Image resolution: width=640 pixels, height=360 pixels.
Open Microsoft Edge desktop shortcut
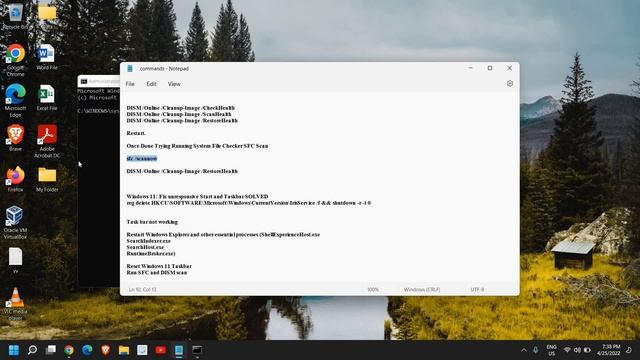pos(16,100)
